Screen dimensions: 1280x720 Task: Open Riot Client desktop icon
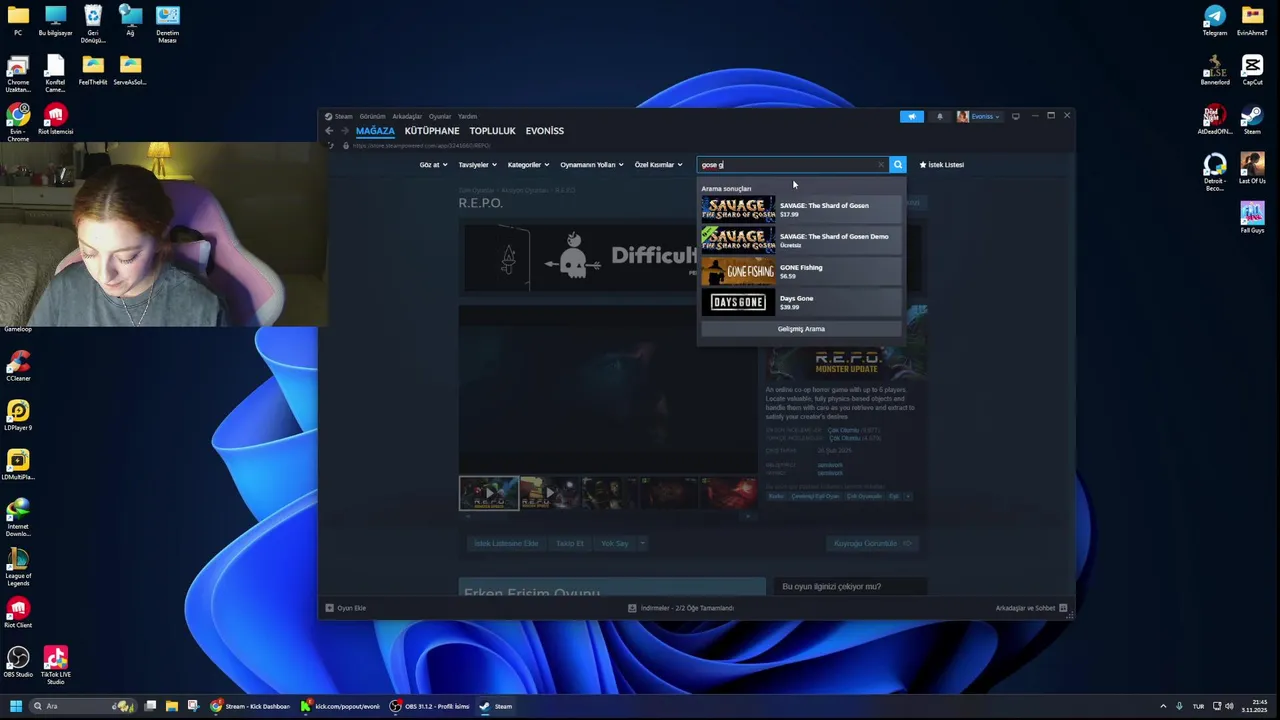pos(18,613)
